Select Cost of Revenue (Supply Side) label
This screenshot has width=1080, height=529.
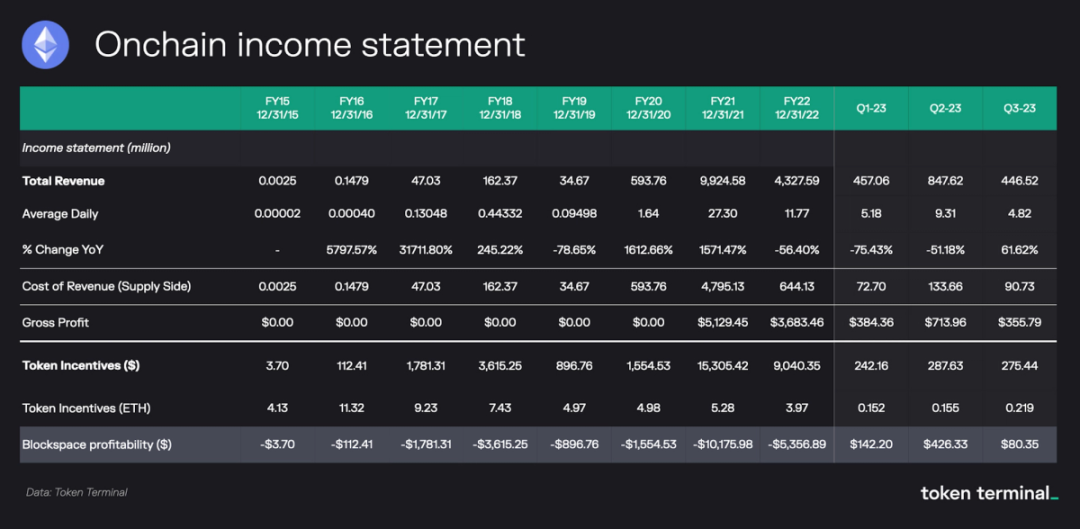tap(106, 286)
